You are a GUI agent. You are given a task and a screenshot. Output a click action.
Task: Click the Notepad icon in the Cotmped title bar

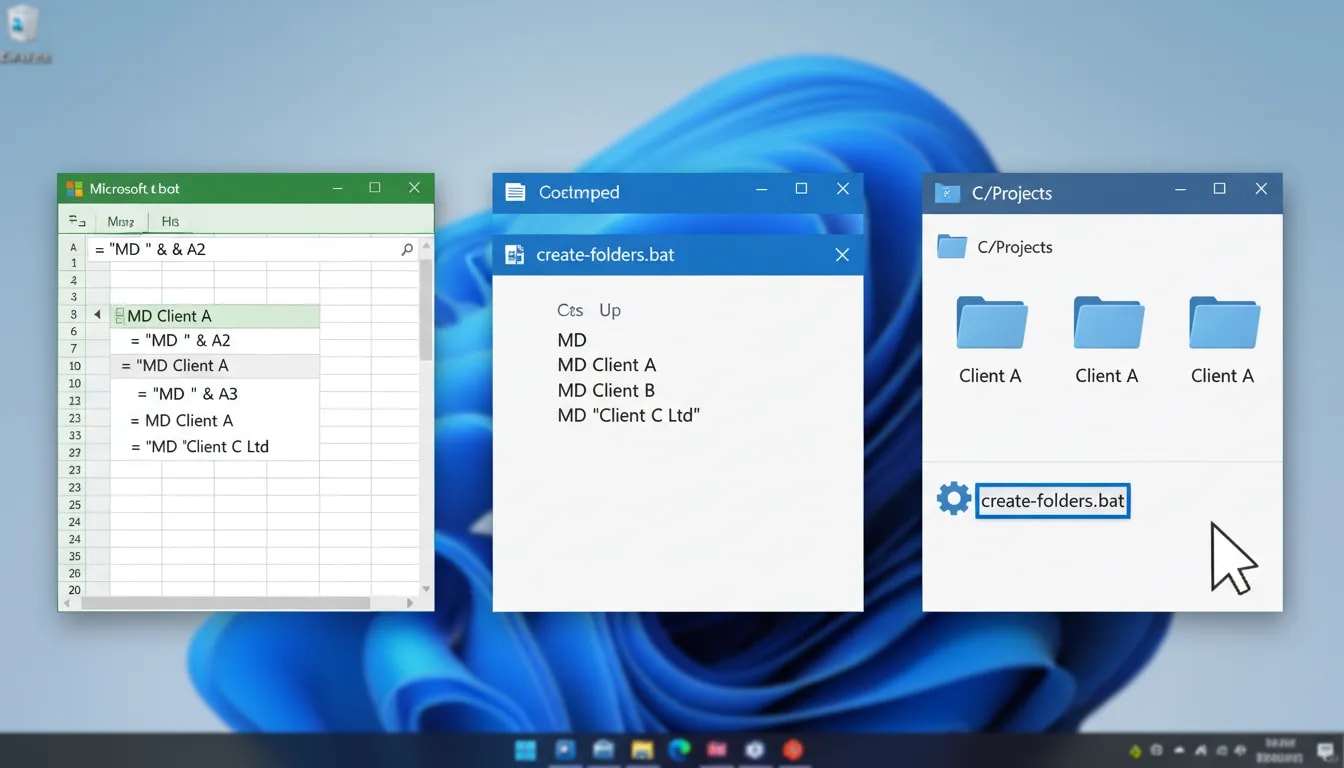coord(515,191)
